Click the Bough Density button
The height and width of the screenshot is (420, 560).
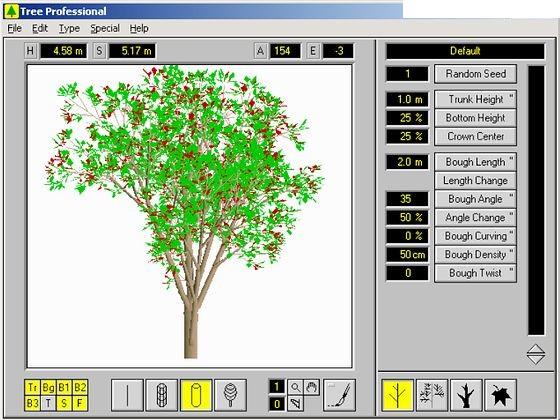pyautogui.click(x=475, y=255)
